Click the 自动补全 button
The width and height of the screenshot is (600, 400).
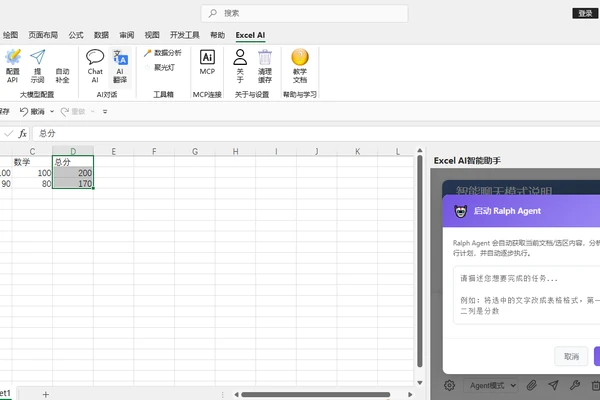click(x=62, y=75)
